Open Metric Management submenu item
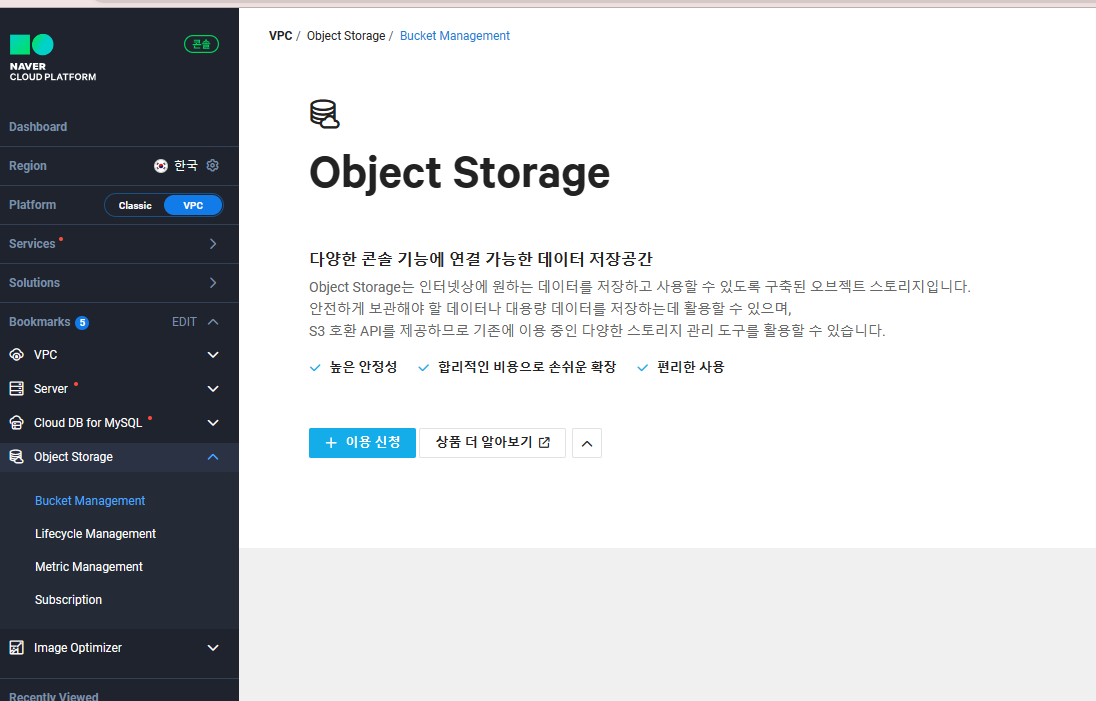 click(x=89, y=567)
